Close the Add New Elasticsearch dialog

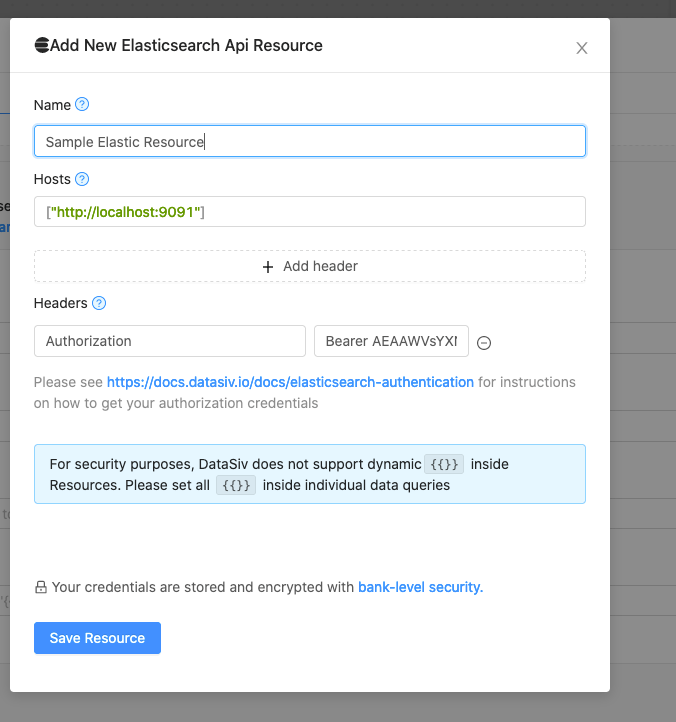click(x=582, y=48)
